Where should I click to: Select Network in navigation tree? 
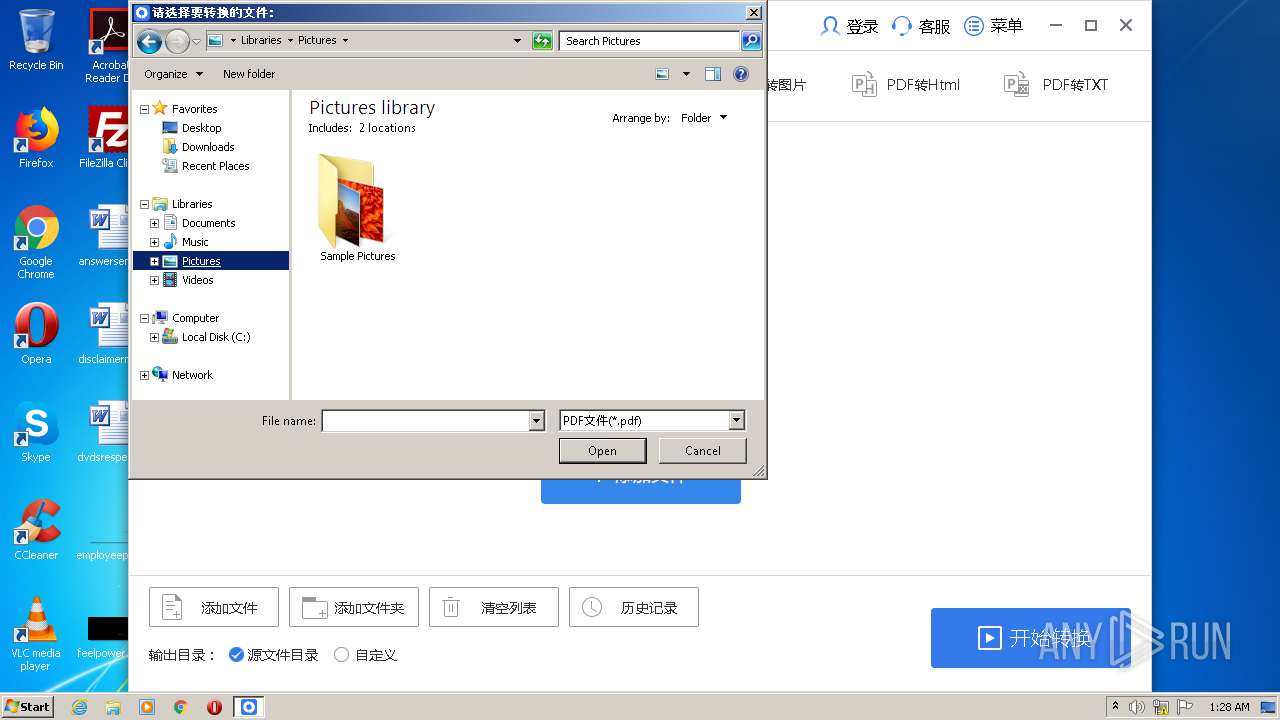[x=192, y=375]
